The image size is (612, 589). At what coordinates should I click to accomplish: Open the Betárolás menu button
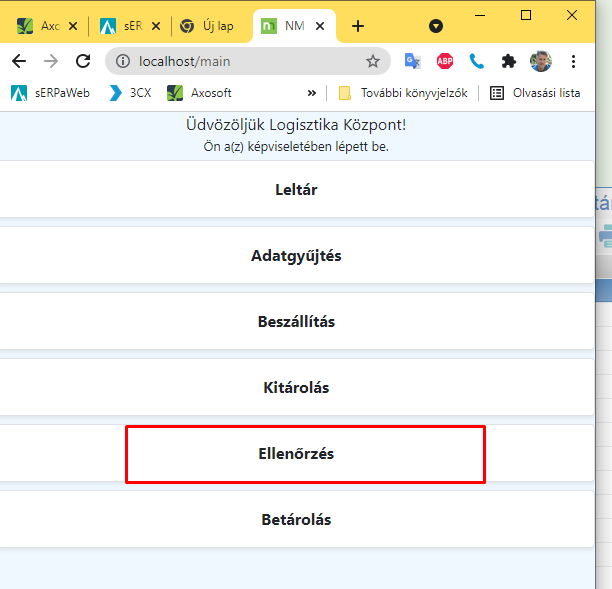[296, 520]
